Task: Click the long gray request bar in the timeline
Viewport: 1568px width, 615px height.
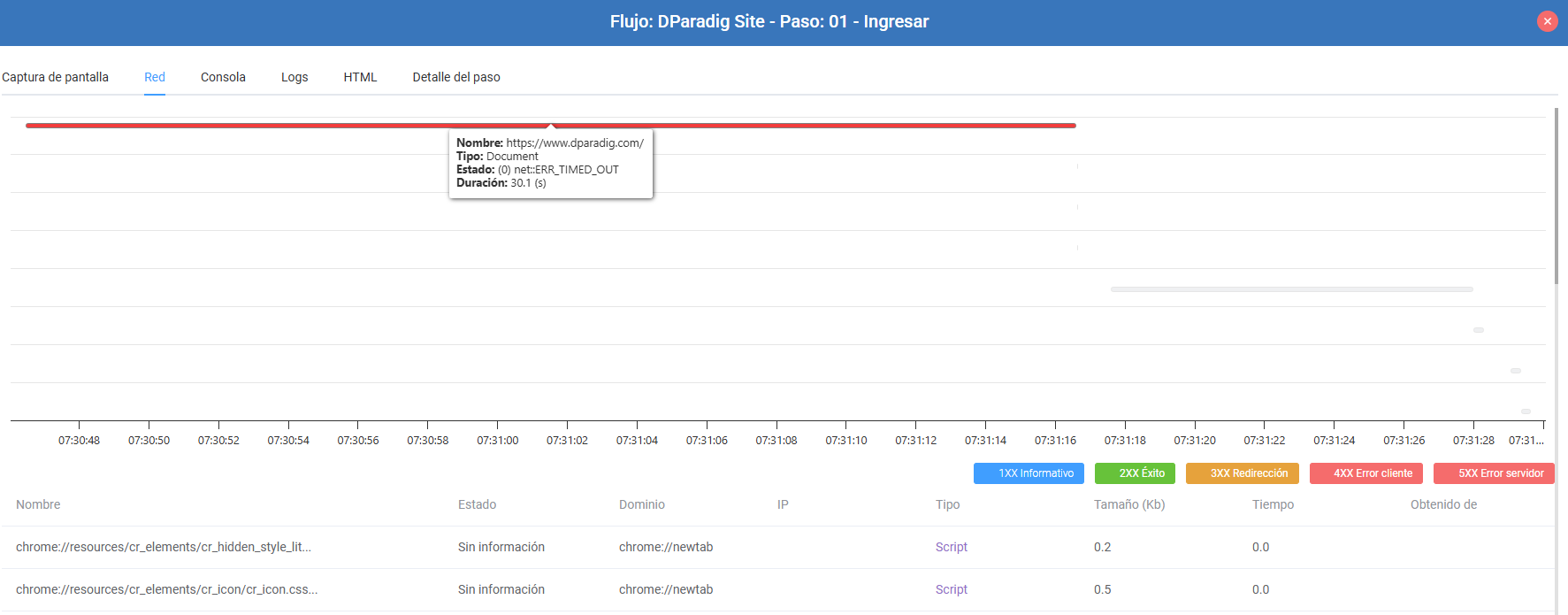Action: (x=1291, y=289)
